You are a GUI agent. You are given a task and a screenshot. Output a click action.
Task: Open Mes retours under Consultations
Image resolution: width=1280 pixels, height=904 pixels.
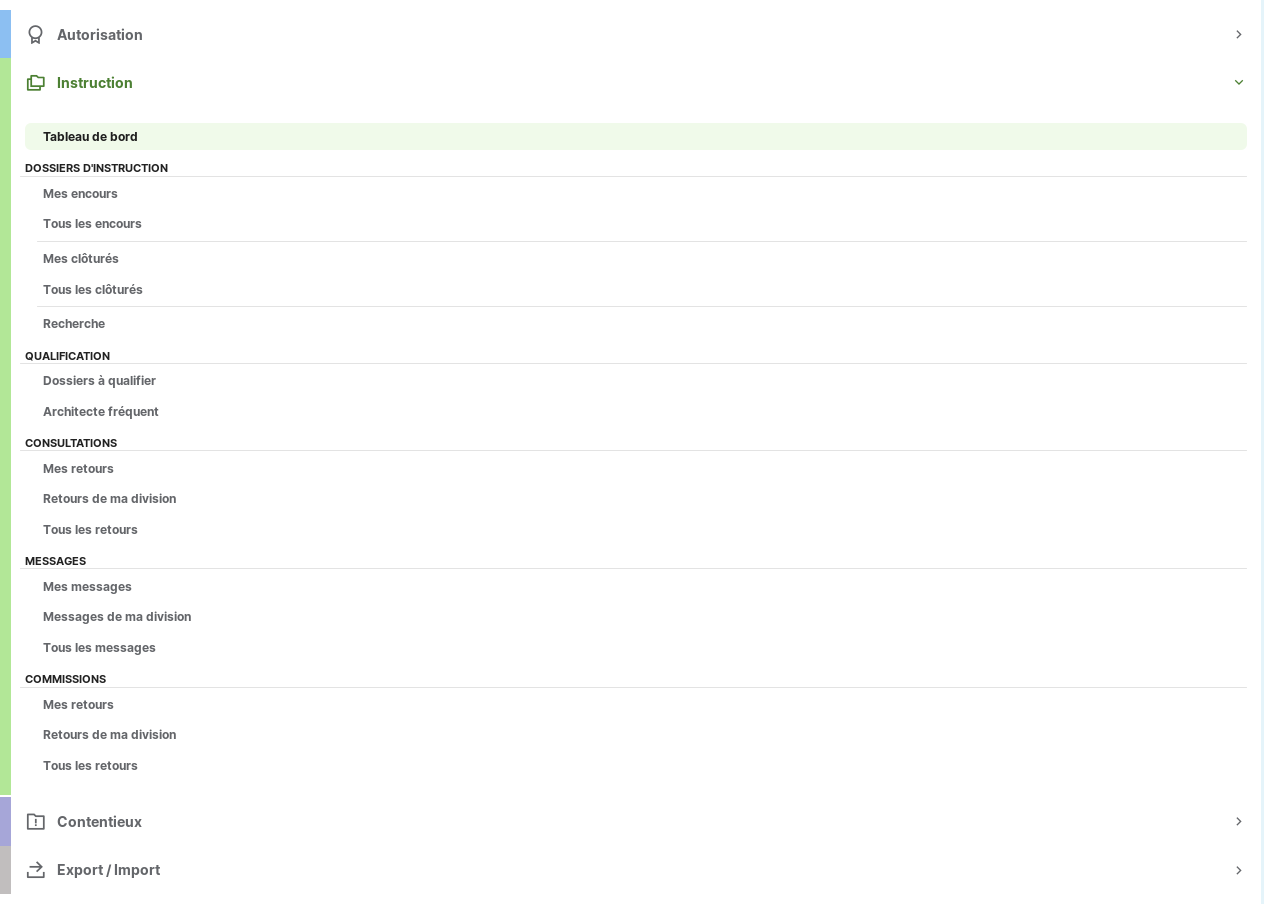click(78, 469)
